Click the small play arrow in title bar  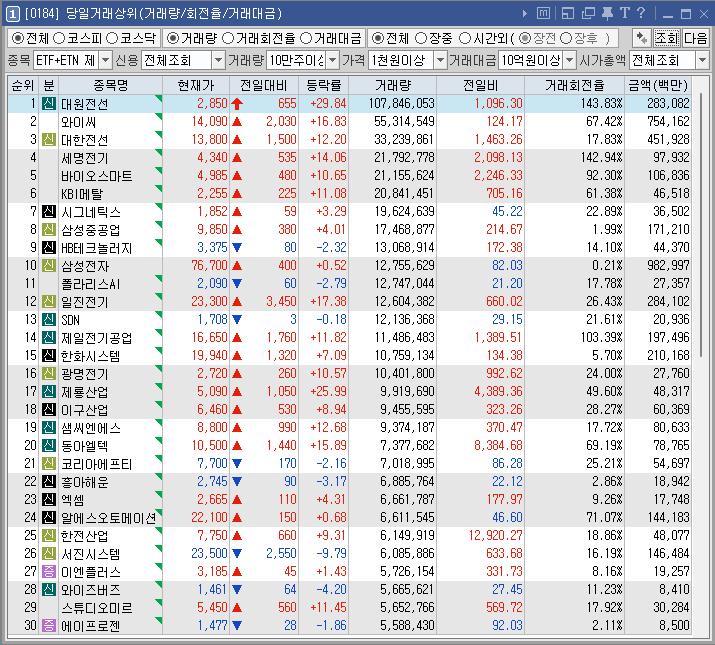pyautogui.click(x=525, y=14)
